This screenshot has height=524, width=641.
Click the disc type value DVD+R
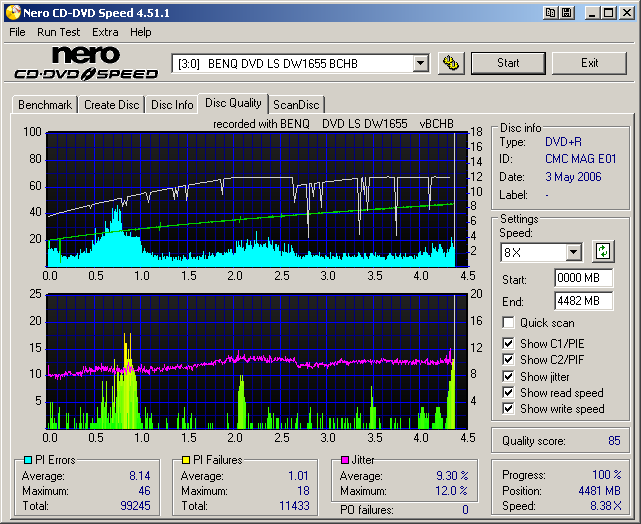tap(563, 142)
